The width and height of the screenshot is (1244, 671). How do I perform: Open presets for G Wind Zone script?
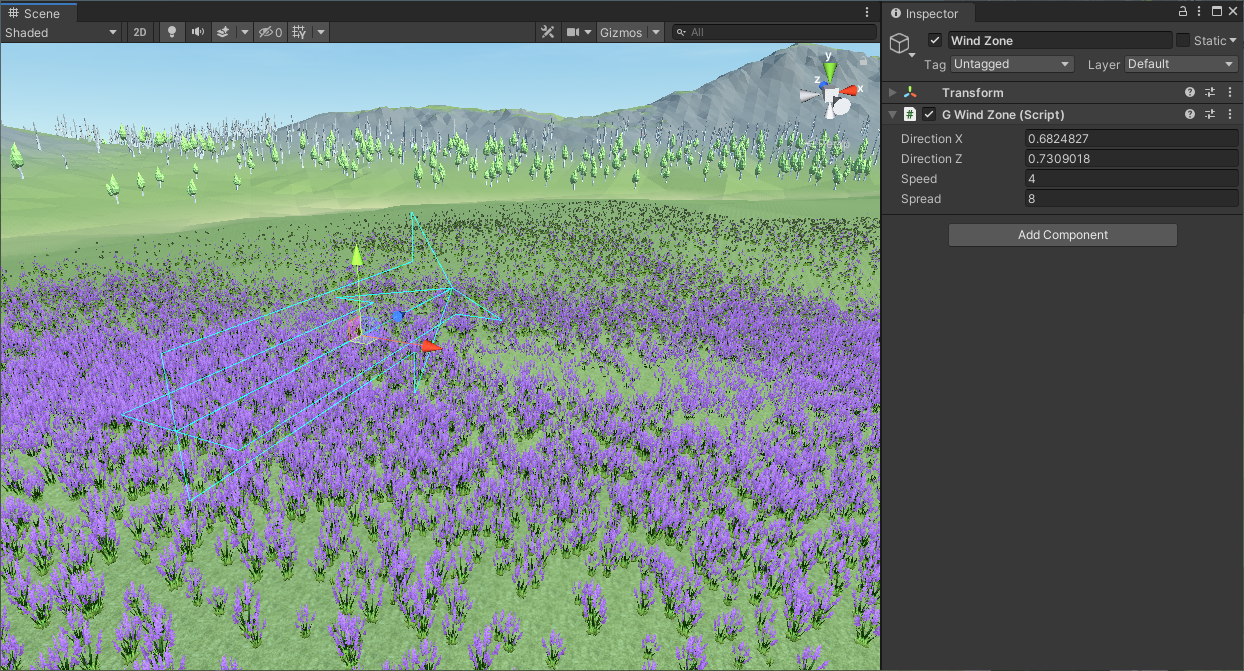(x=1210, y=115)
